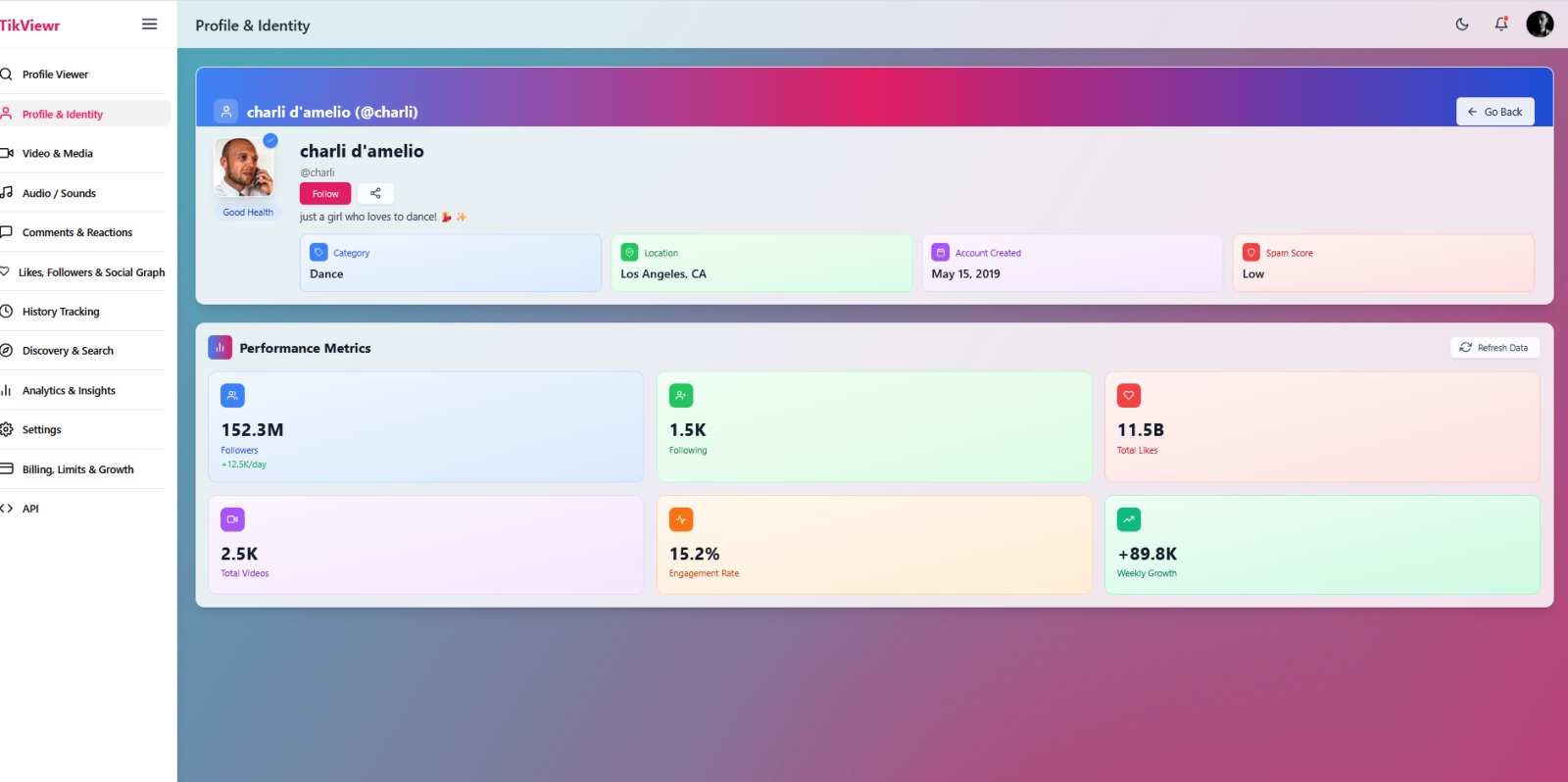Click the Spam Score shield icon
This screenshot has height=782, width=1568.
1251,253
